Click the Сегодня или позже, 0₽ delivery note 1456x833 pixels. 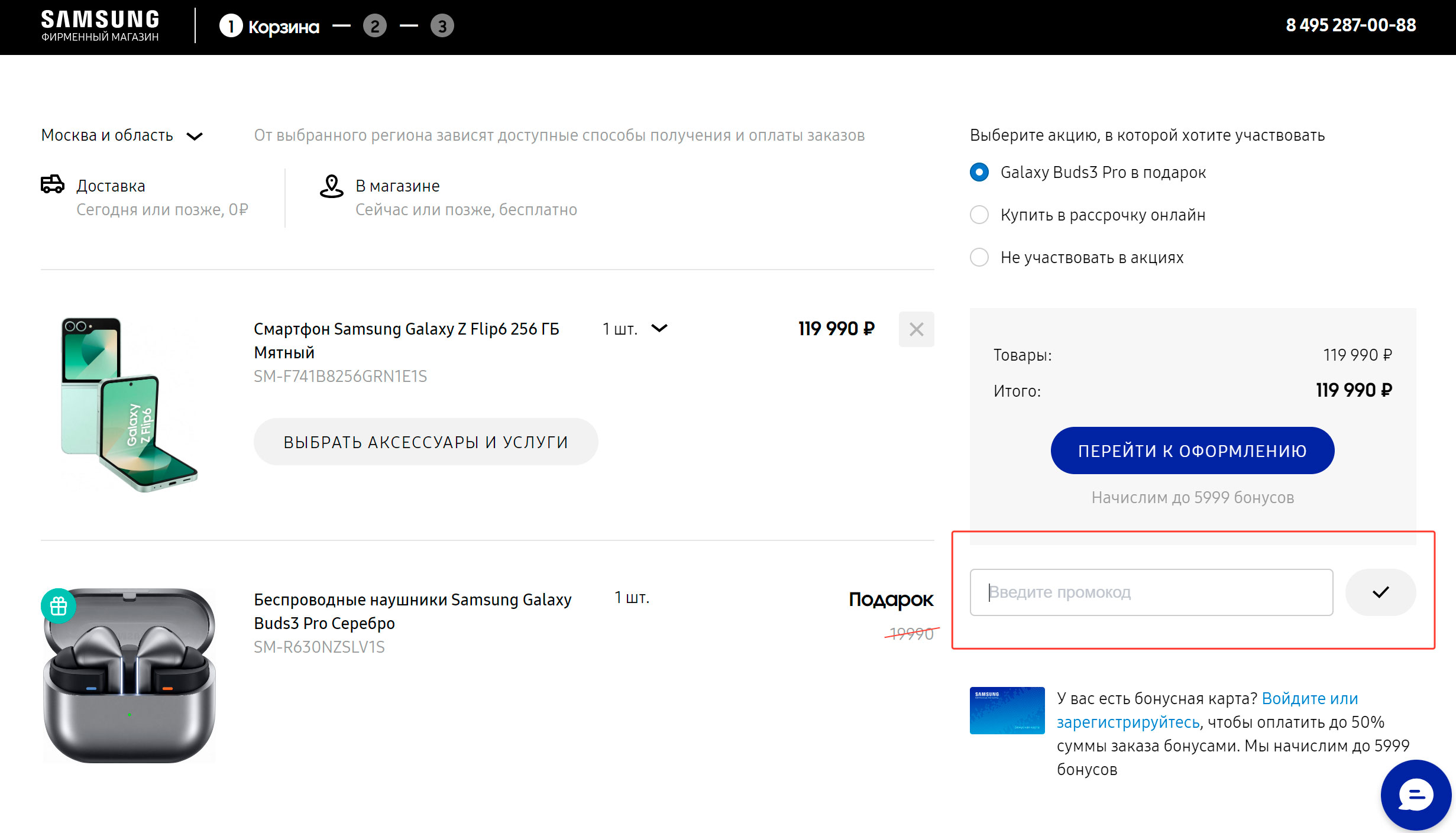coord(162,210)
